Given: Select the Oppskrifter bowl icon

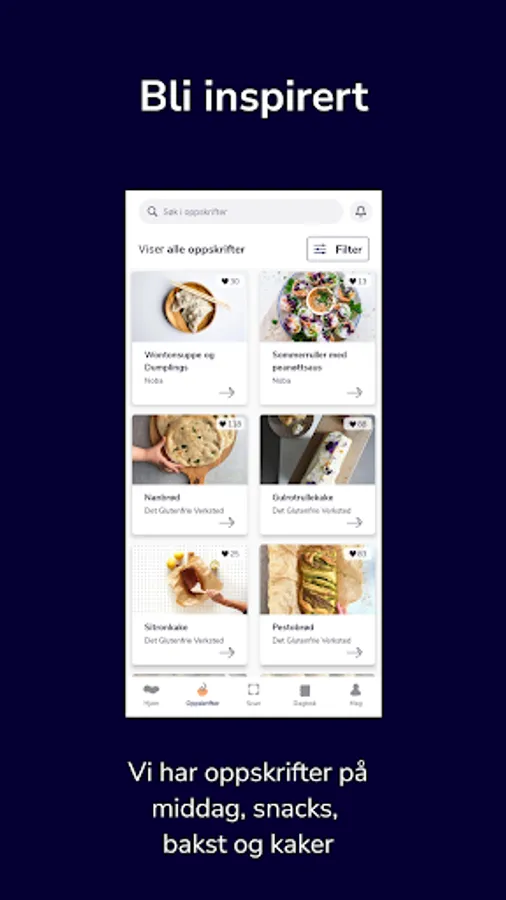Looking at the screenshot, I should 202,690.
